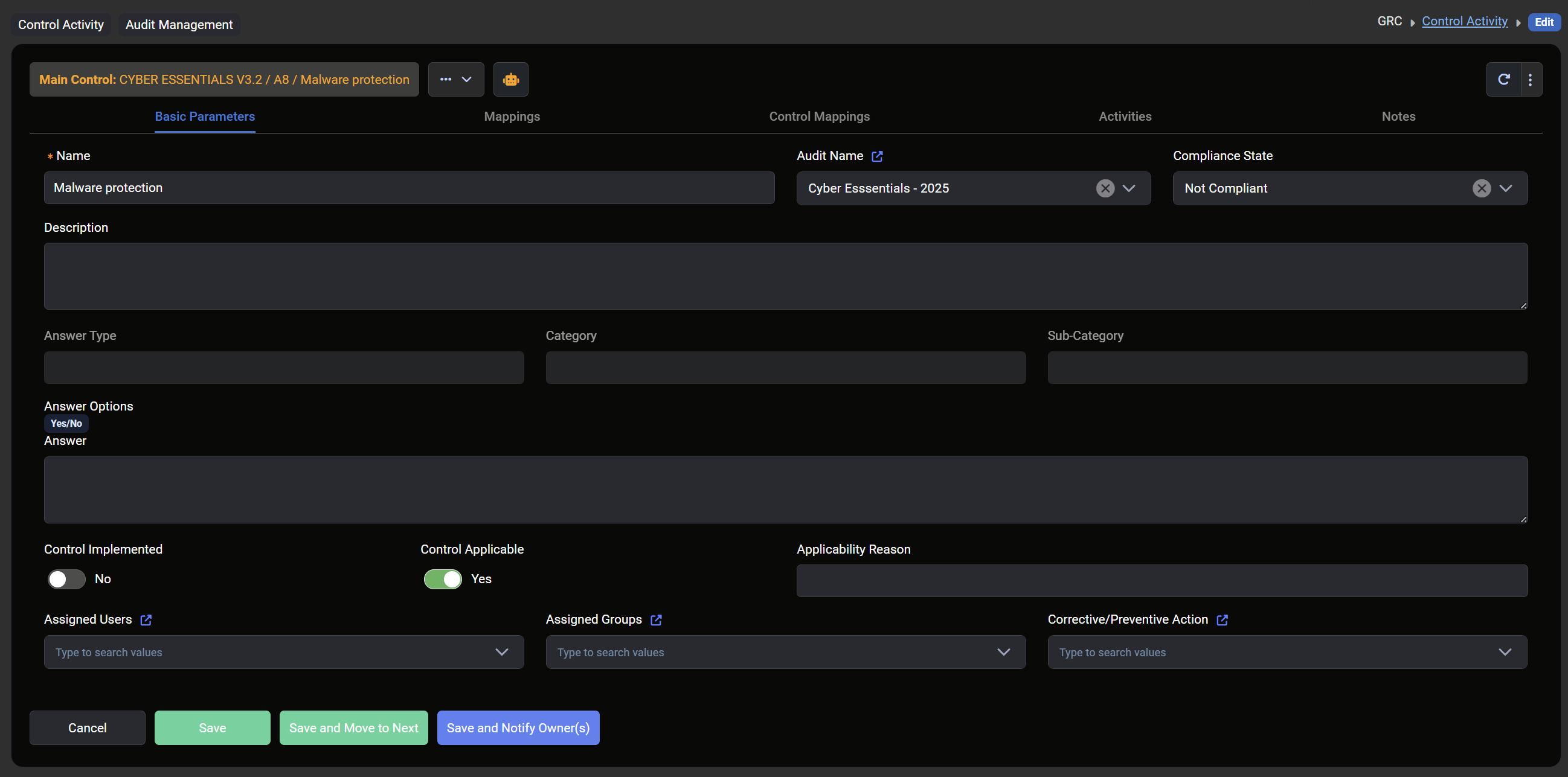Open the Activities tab

coord(1124,116)
